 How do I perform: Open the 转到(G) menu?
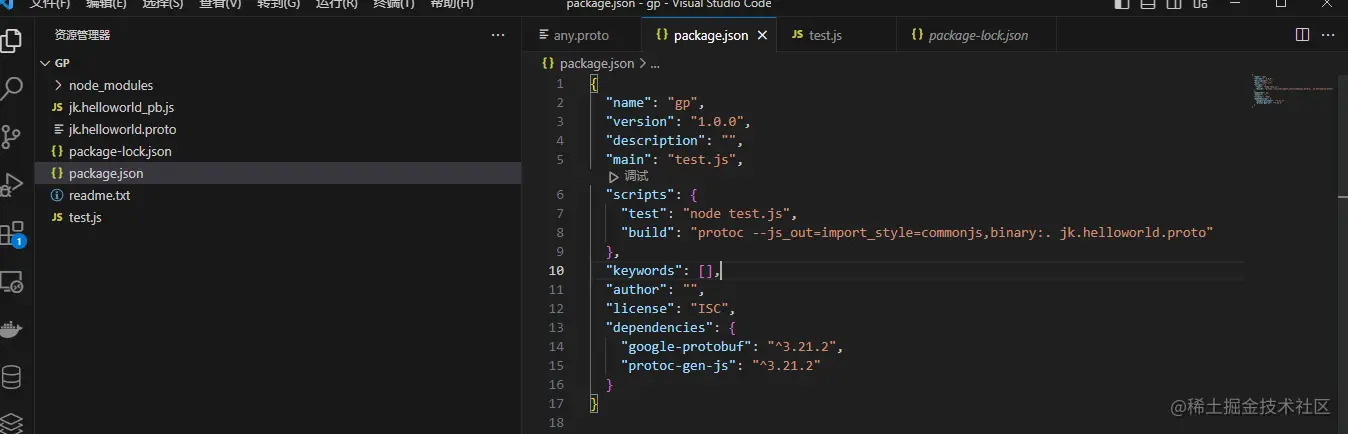pos(278,4)
